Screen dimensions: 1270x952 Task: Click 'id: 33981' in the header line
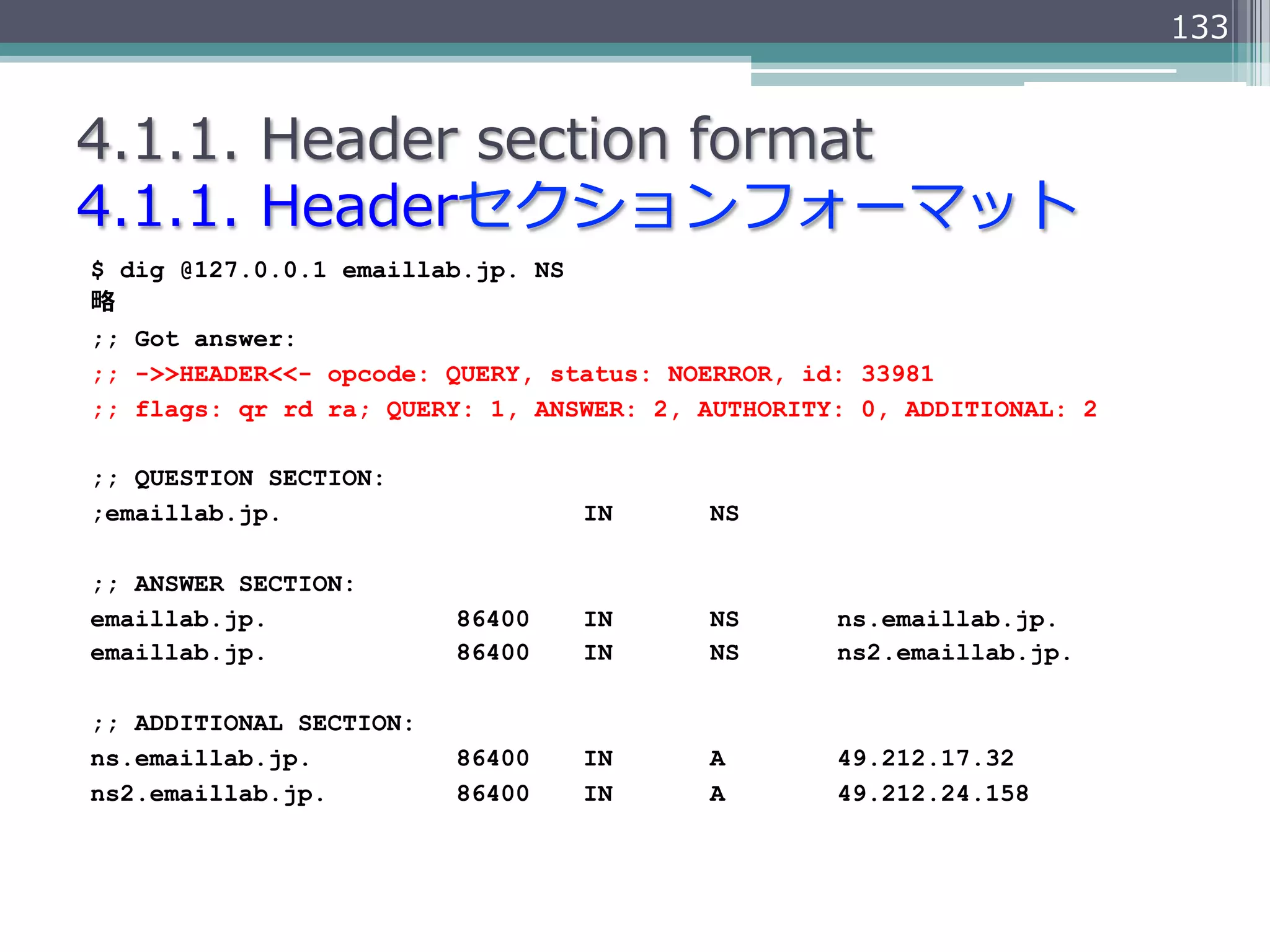868,374
